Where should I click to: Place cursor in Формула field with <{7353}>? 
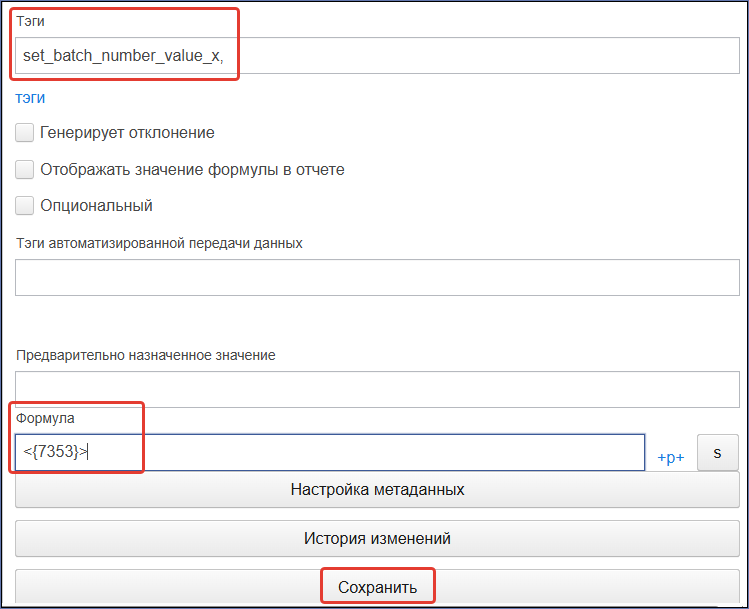[330, 452]
